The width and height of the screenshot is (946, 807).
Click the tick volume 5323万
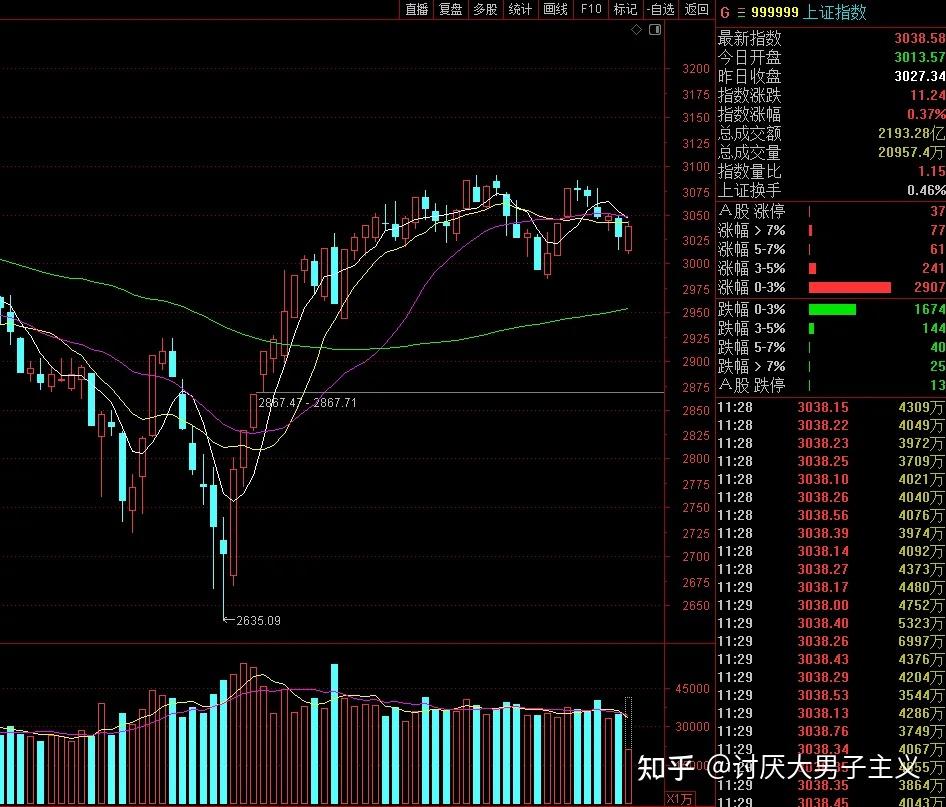point(921,624)
